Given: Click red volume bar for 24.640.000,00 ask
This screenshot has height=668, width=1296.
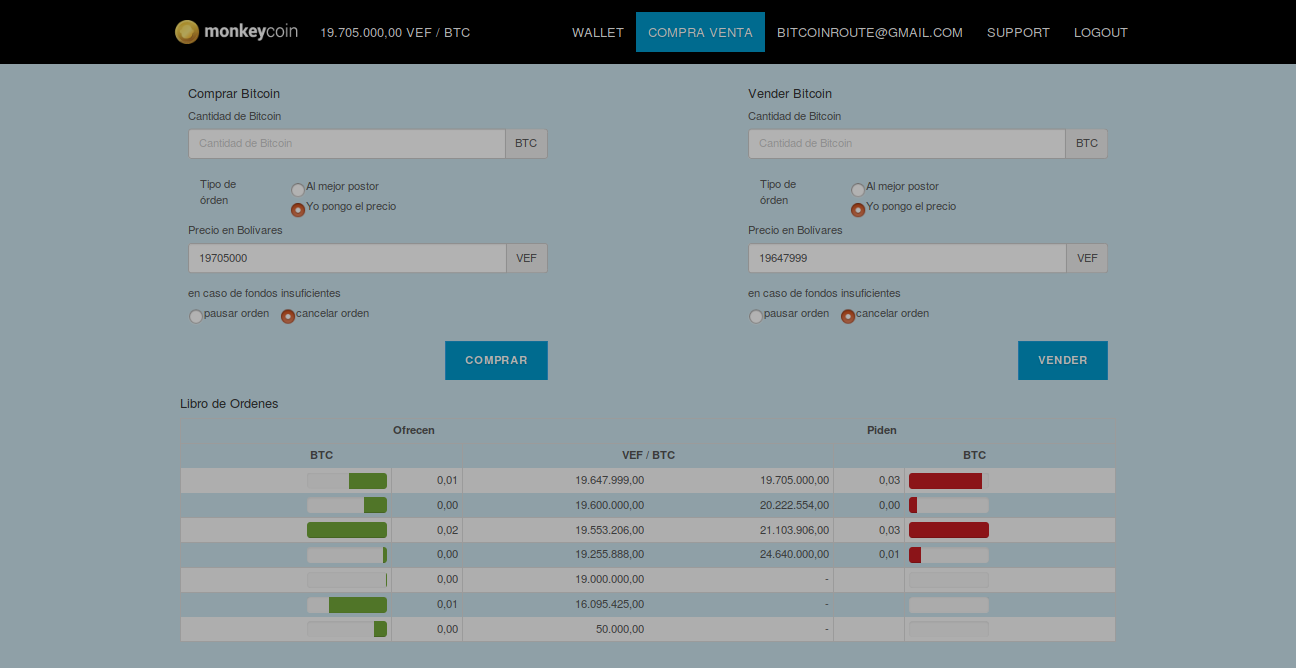Looking at the screenshot, I should pos(915,555).
